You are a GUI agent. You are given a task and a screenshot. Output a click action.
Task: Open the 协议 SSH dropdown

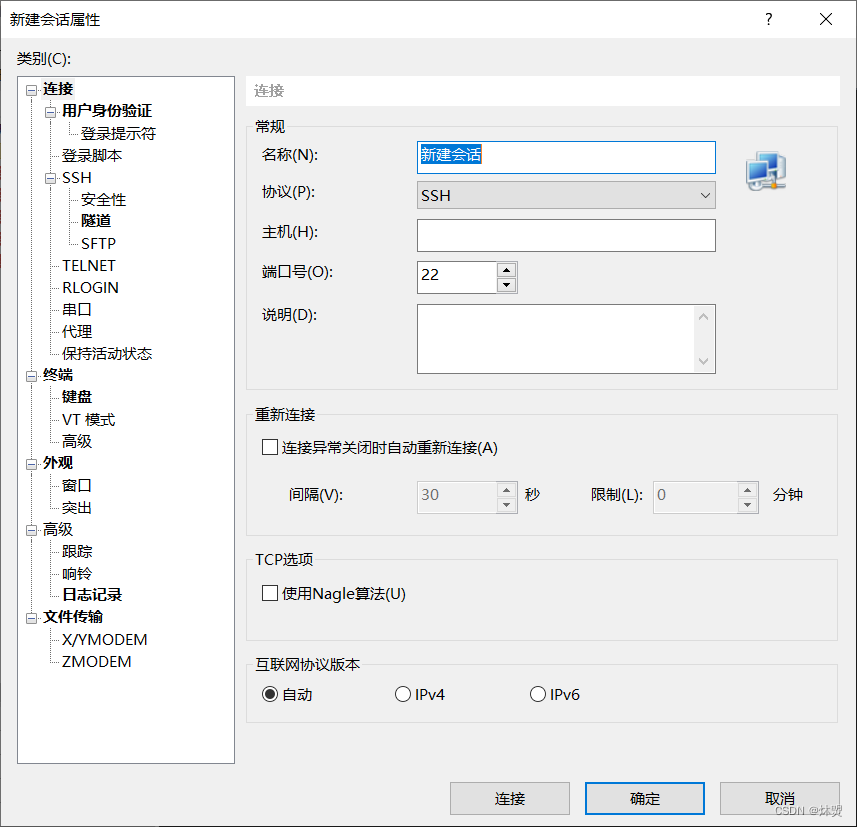566,195
